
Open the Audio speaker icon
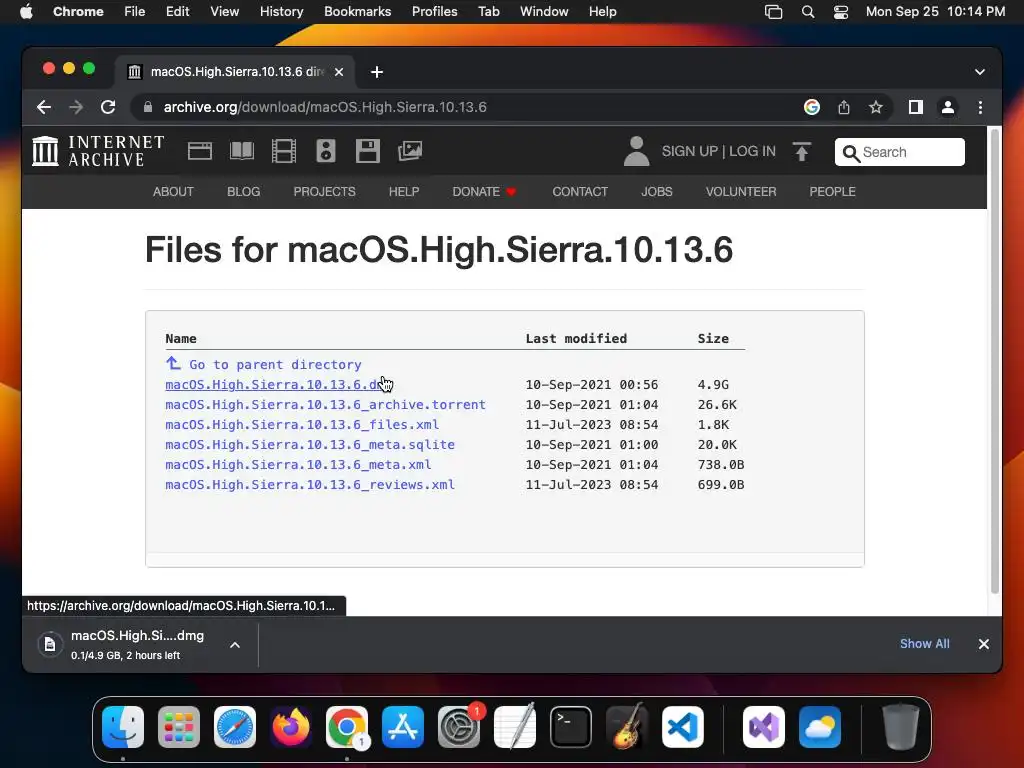pos(326,151)
